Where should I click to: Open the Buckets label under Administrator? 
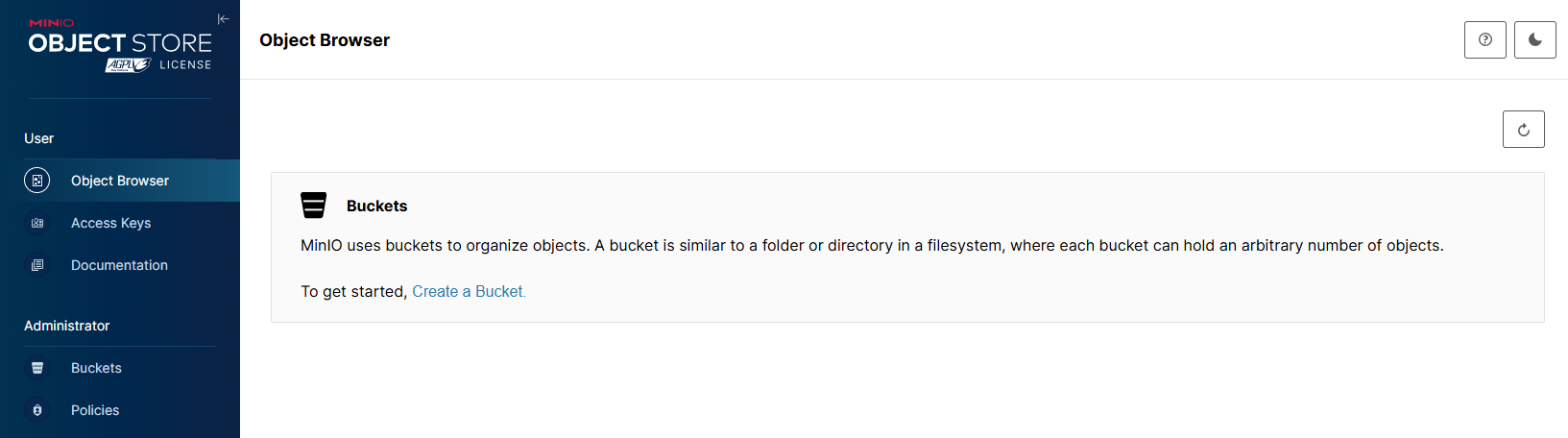[x=96, y=368]
